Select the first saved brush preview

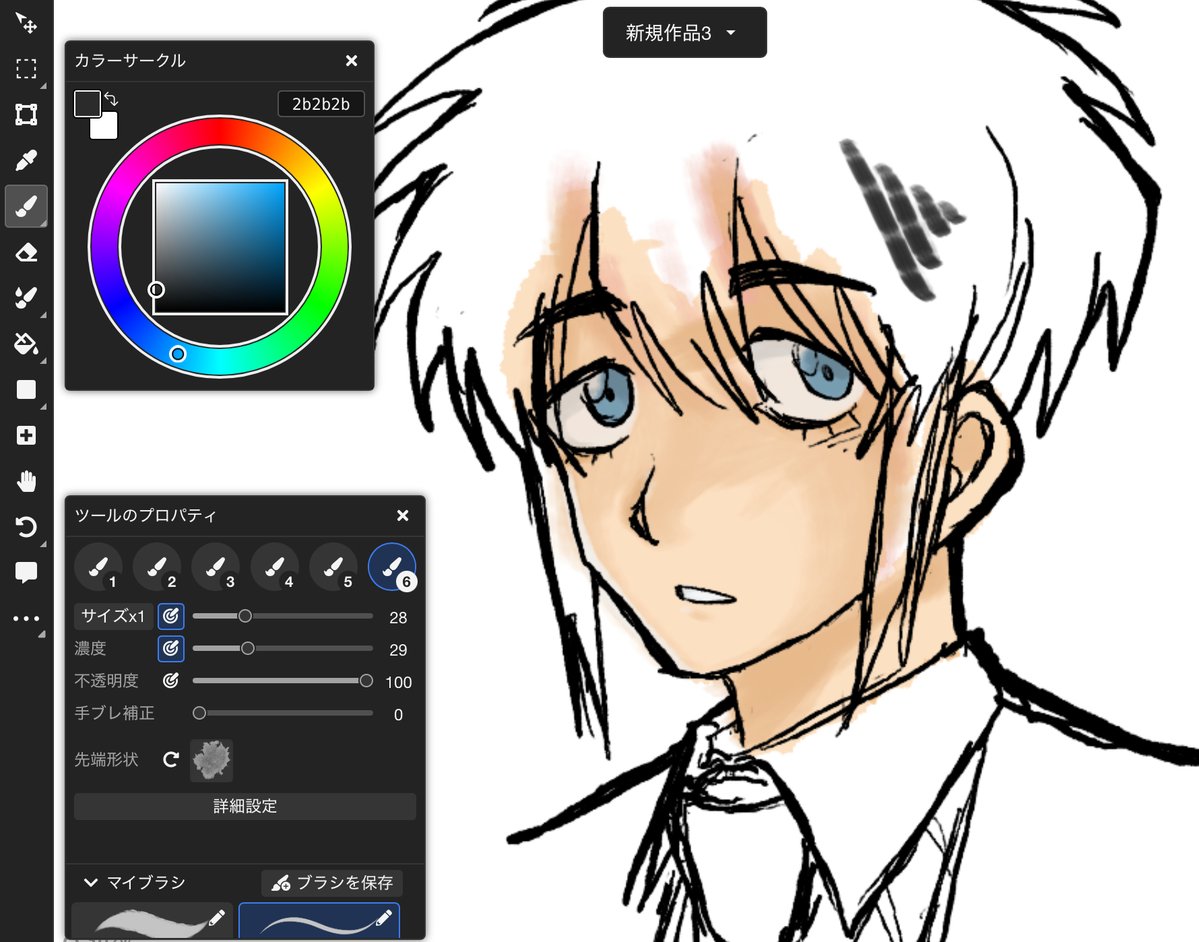tap(151, 921)
